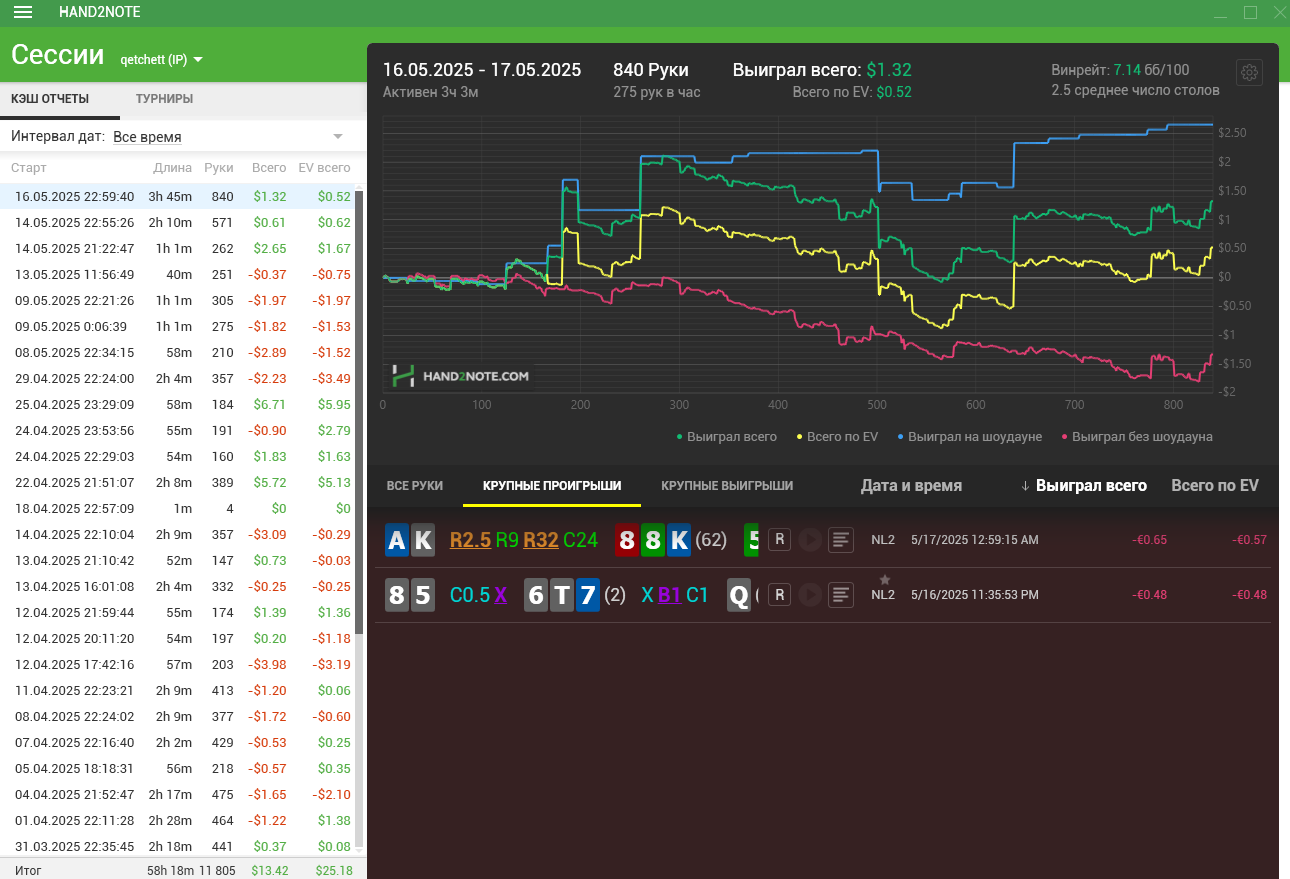Sort sessions by Всего column header
The image size is (1290, 879).
click(269, 168)
